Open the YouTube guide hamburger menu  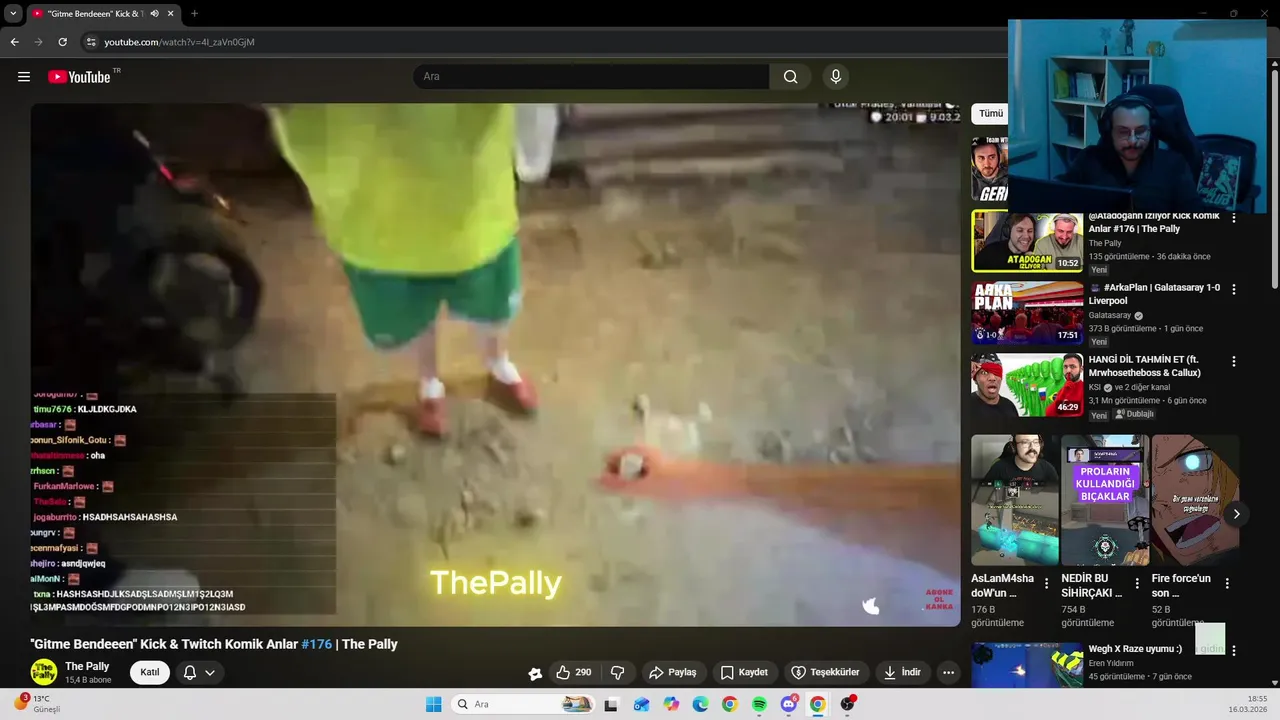[x=24, y=77]
